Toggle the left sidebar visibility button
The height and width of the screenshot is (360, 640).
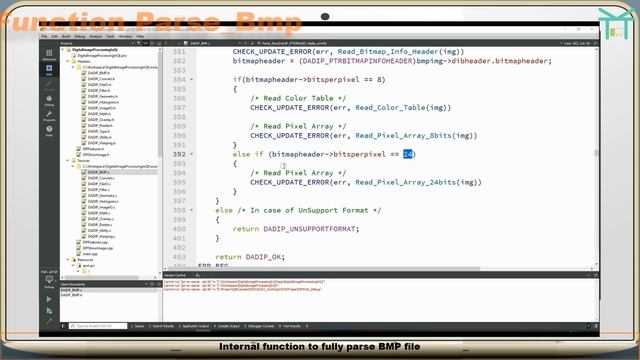pos(63,326)
